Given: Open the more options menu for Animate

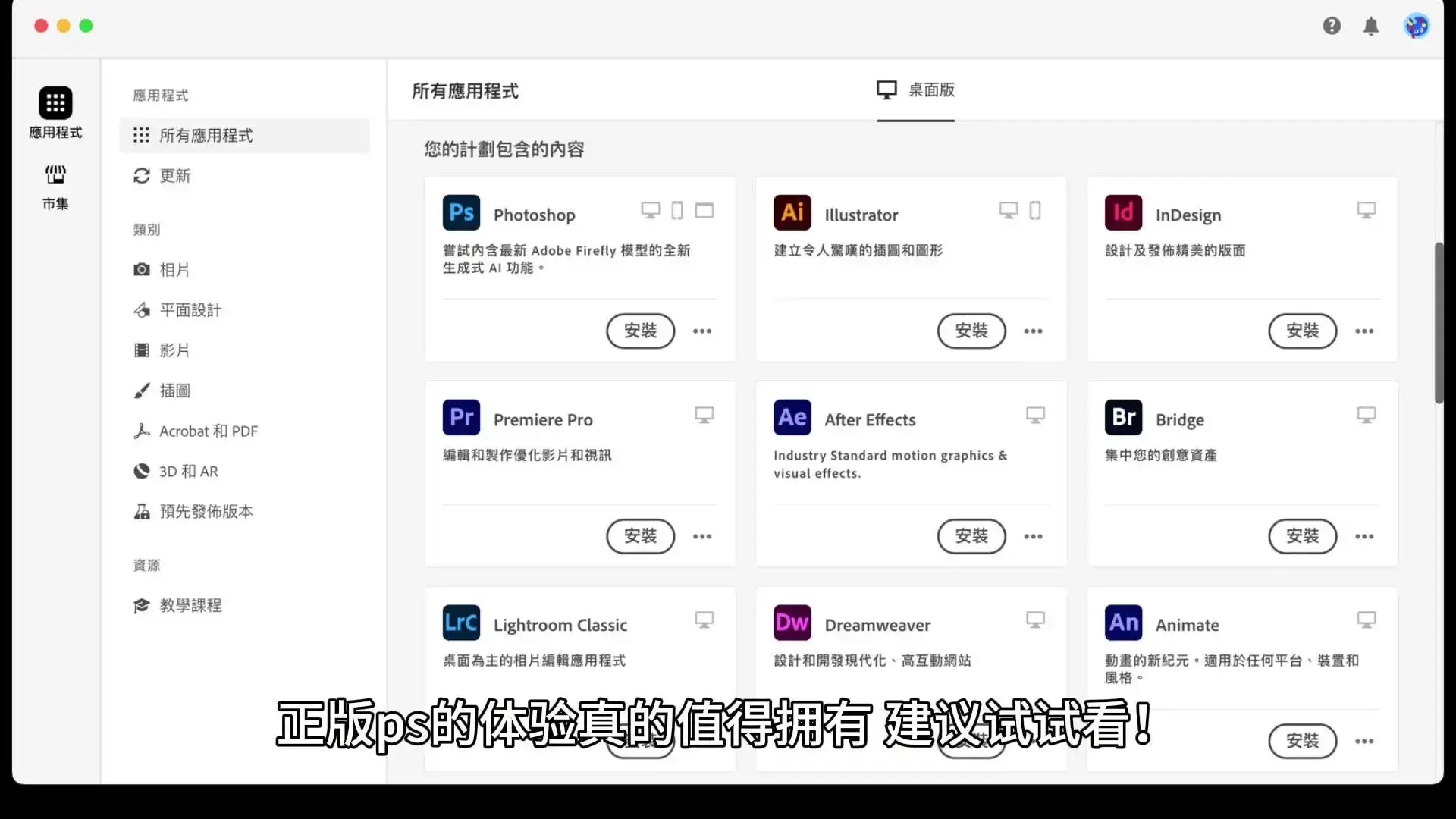Looking at the screenshot, I should click(x=1364, y=742).
